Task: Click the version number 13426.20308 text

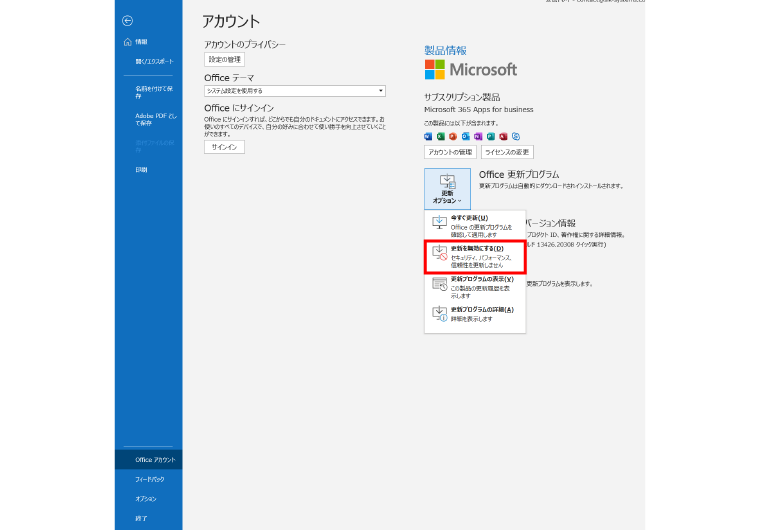Action: coord(555,245)
